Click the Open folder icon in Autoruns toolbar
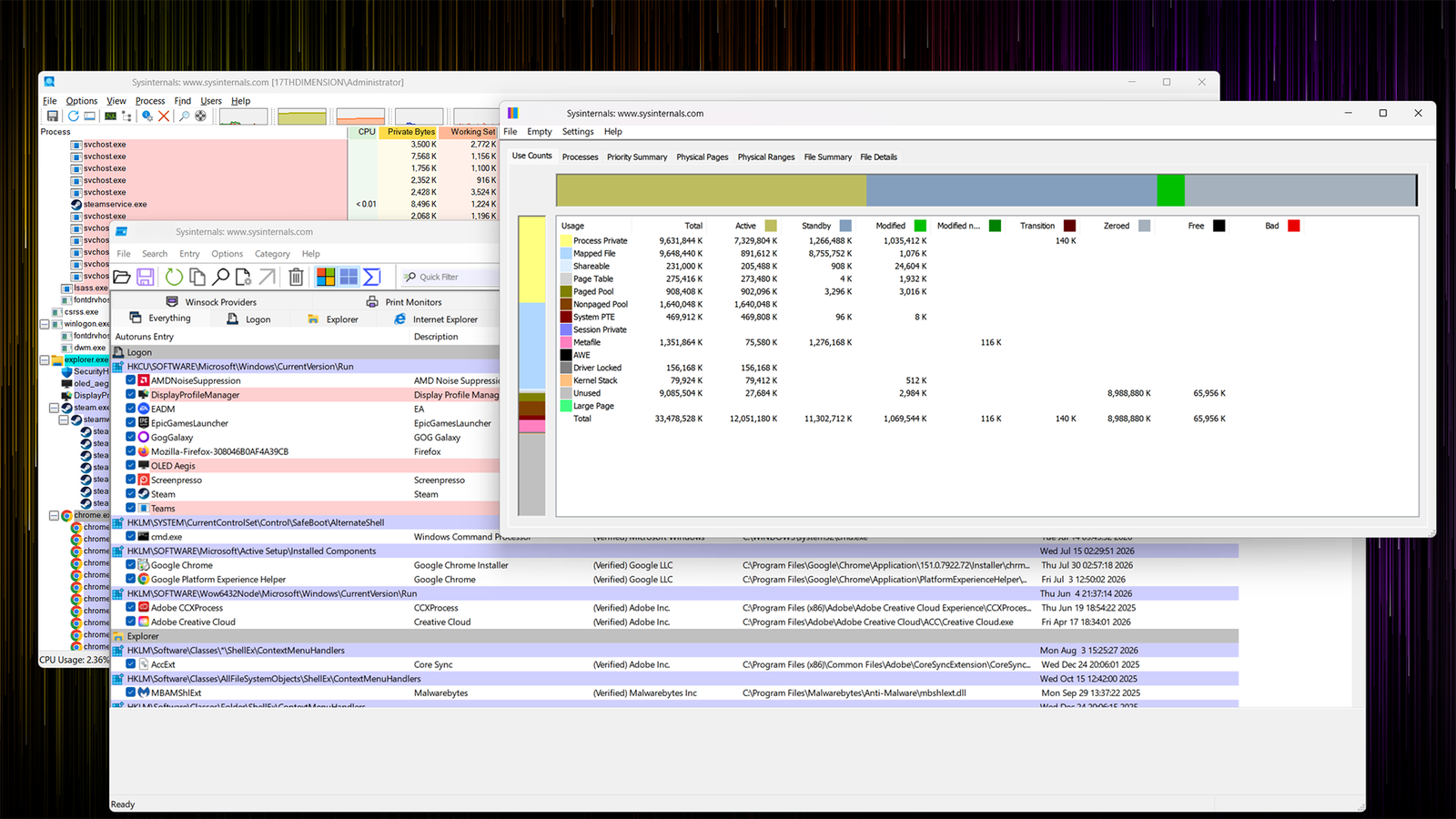1456x819 pixels. (x=122, y=277)
